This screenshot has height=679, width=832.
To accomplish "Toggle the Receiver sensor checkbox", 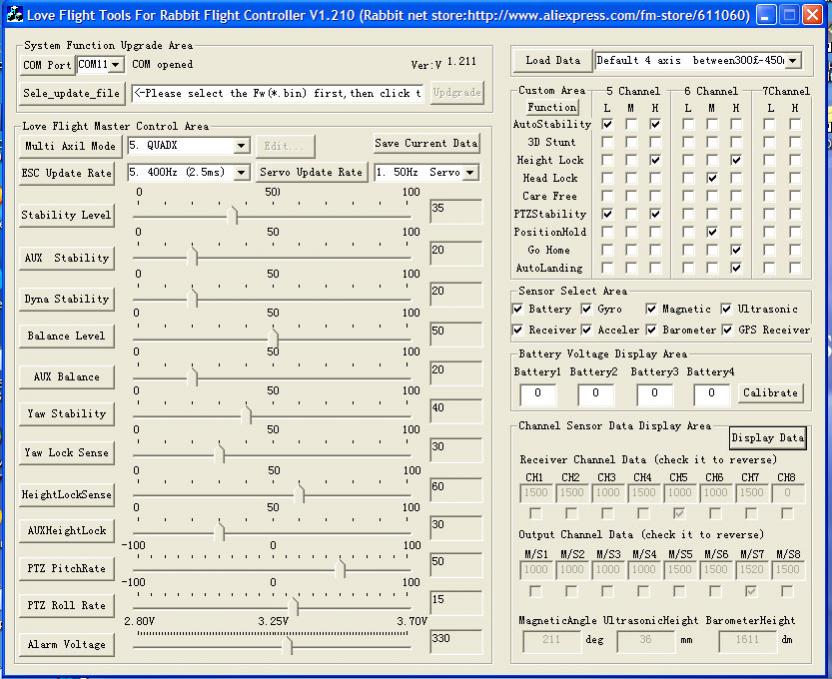I will click(517, 330).
